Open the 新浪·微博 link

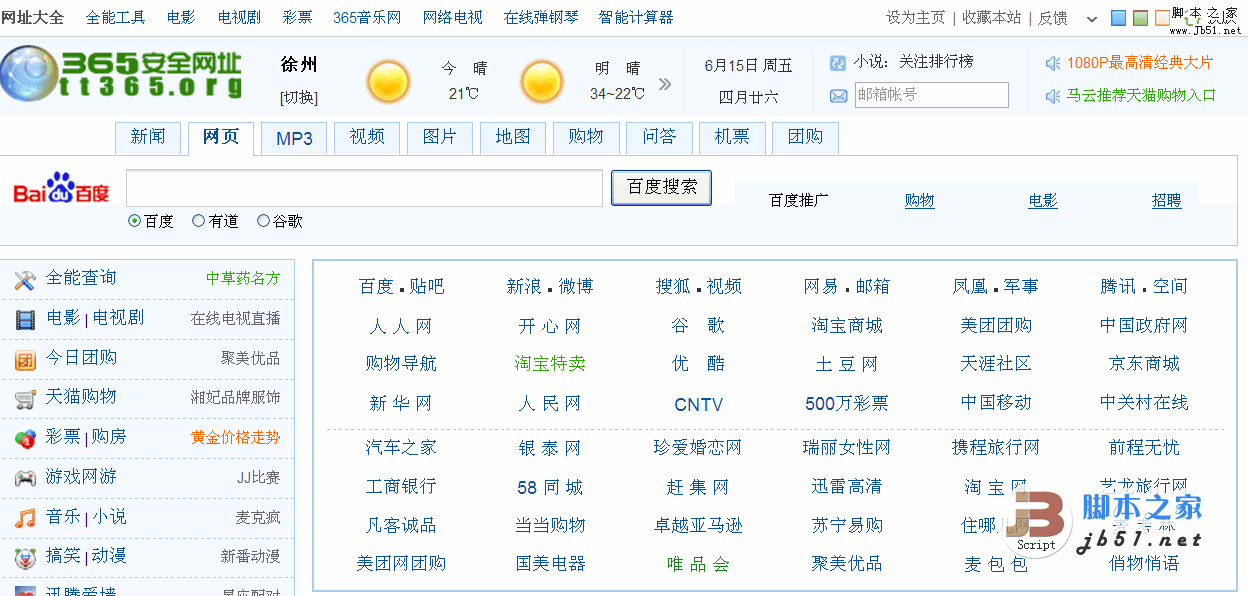point(550,287)
